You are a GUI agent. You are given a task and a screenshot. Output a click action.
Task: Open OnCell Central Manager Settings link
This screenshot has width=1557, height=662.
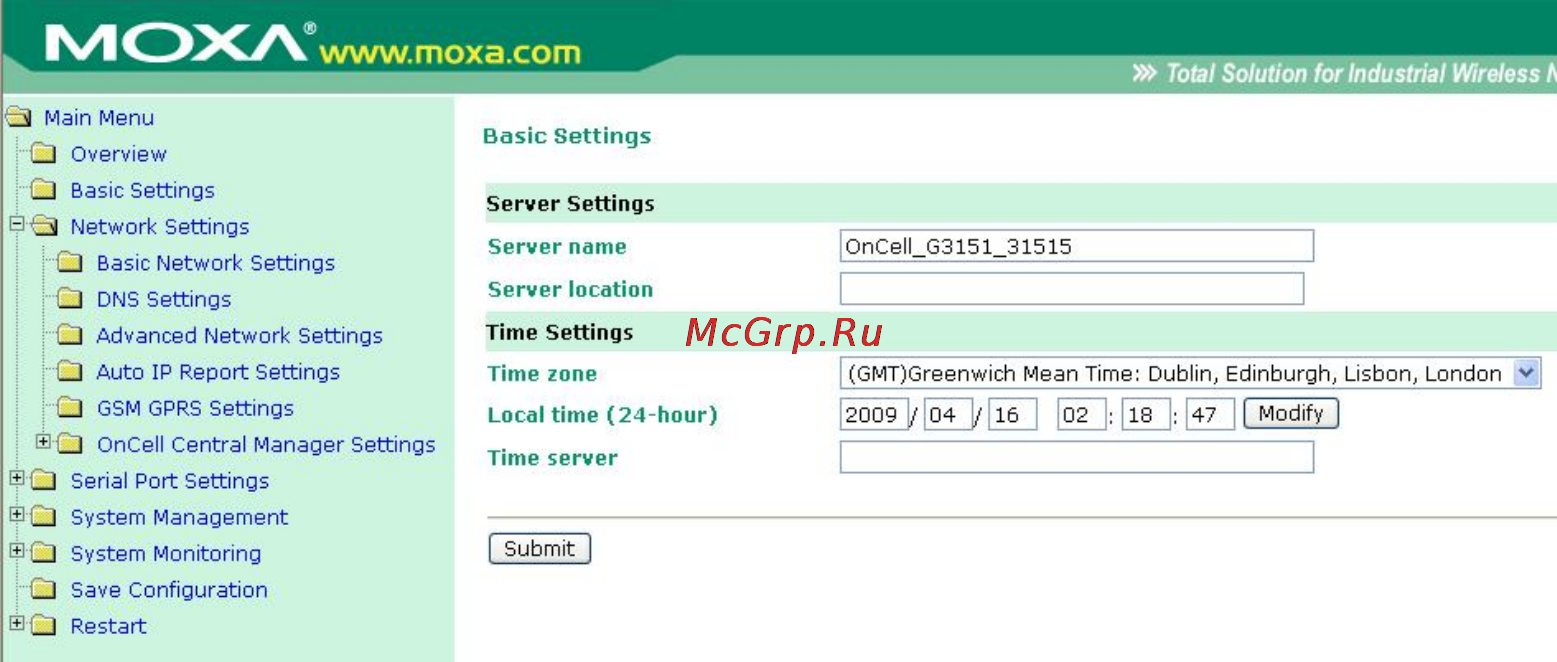coord(266,445)
